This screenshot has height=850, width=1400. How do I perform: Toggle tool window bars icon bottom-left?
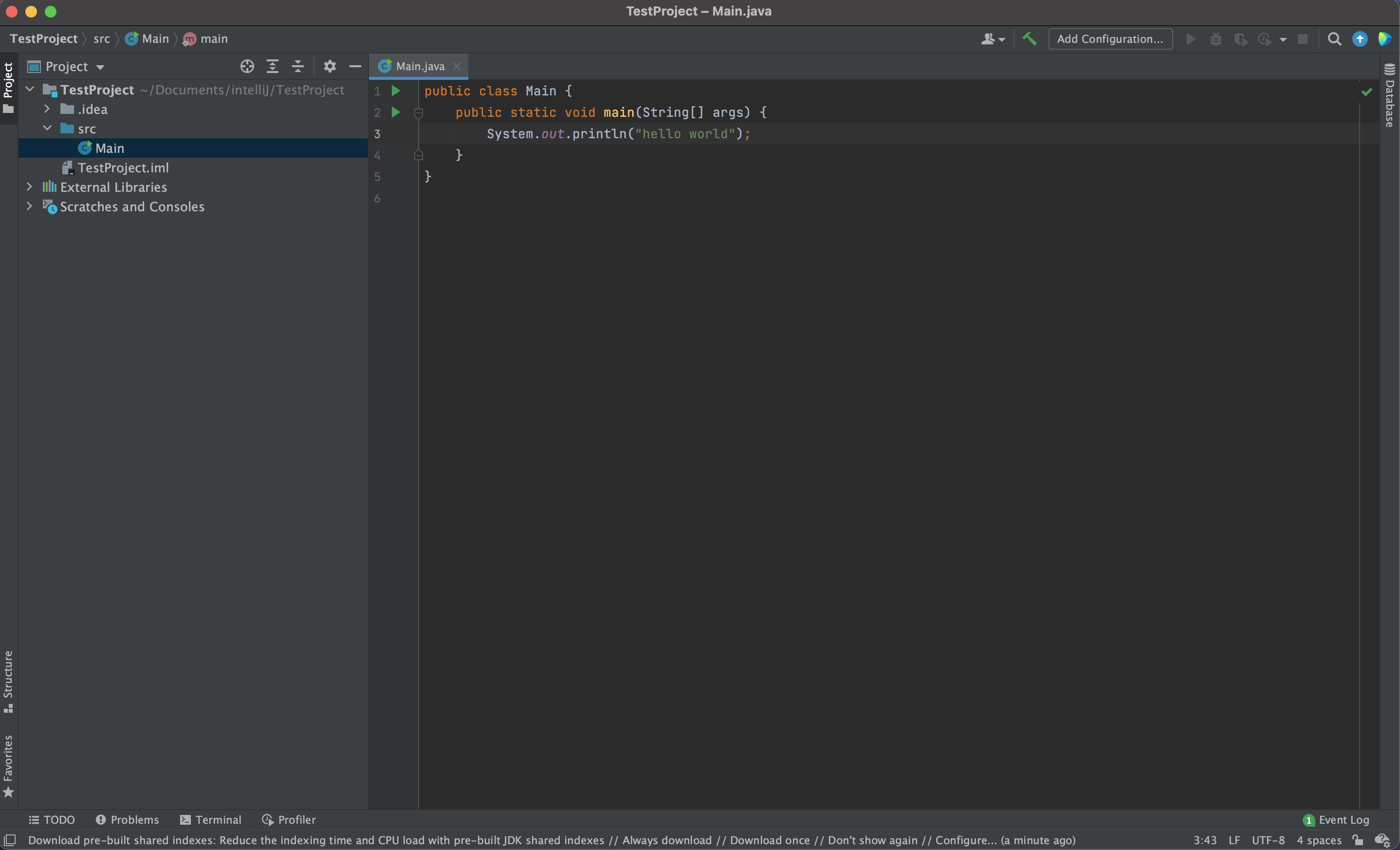[x=10, y=840]
